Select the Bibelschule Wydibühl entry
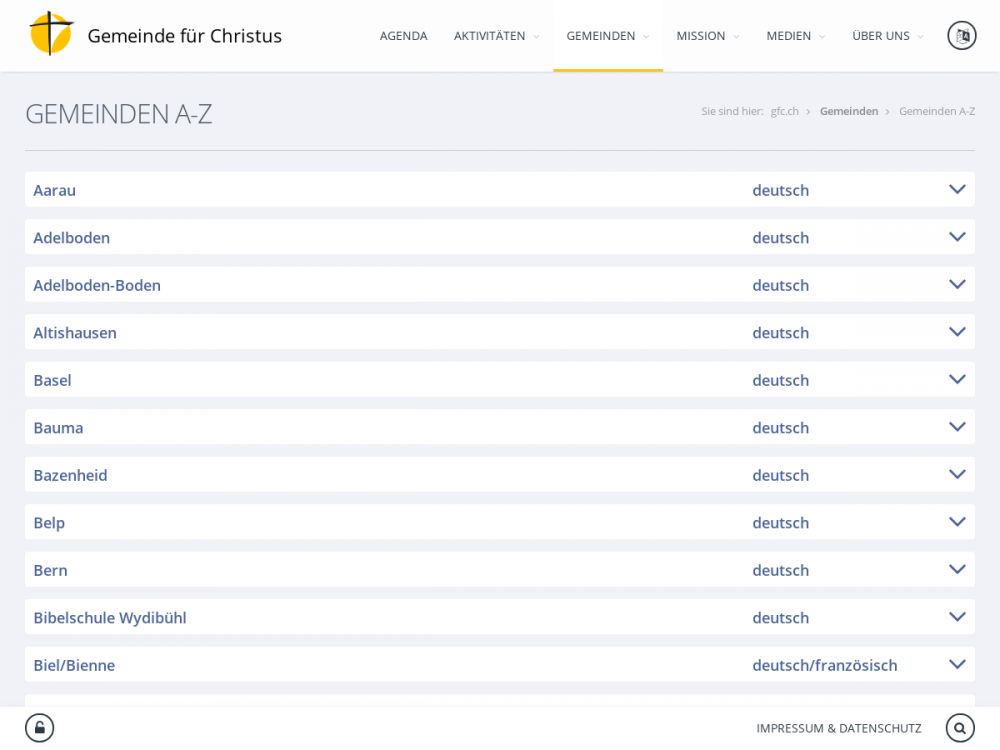 click(110, 618)
